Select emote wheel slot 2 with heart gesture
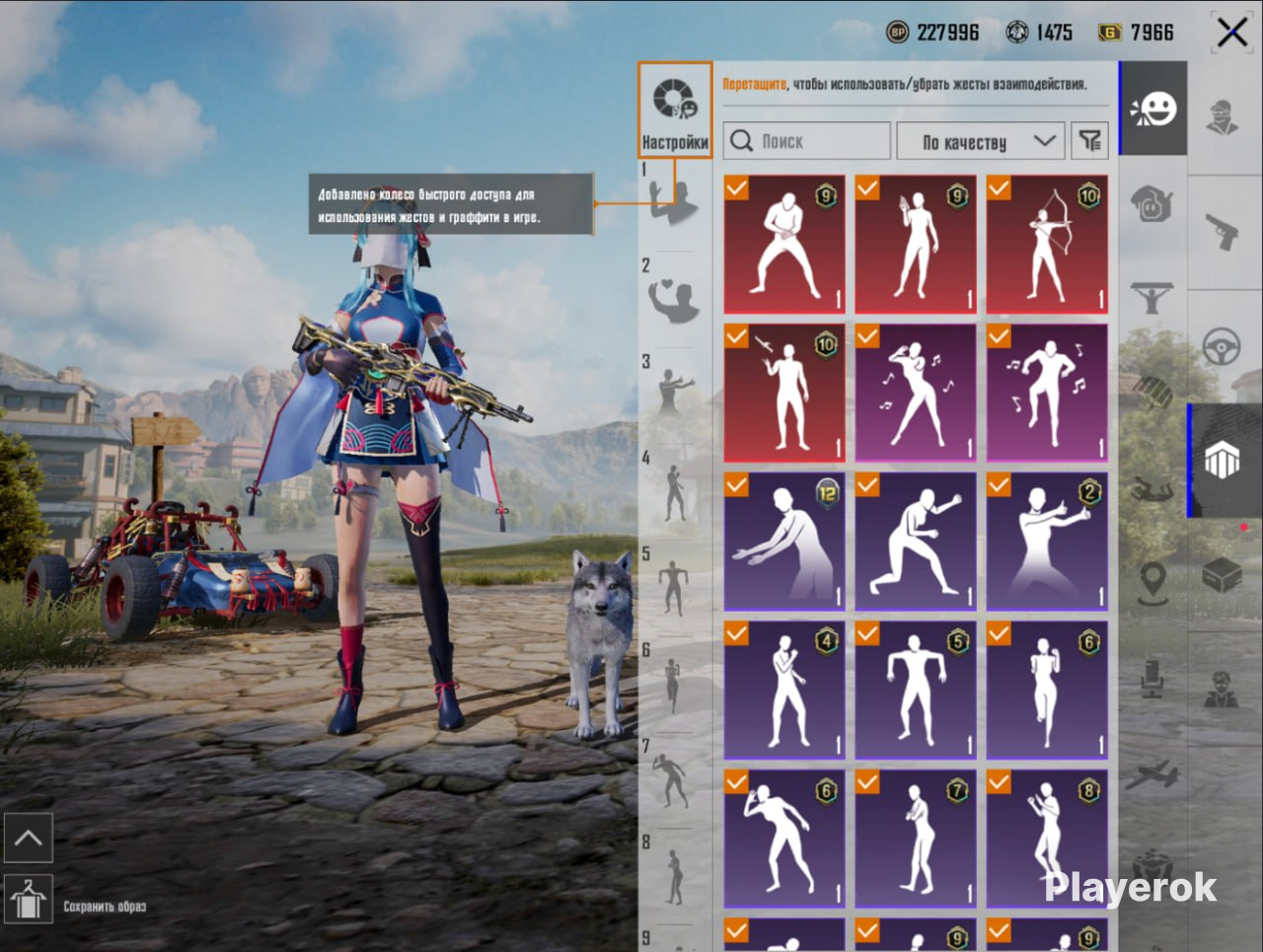1263x952 pixels. click(675, 298)
